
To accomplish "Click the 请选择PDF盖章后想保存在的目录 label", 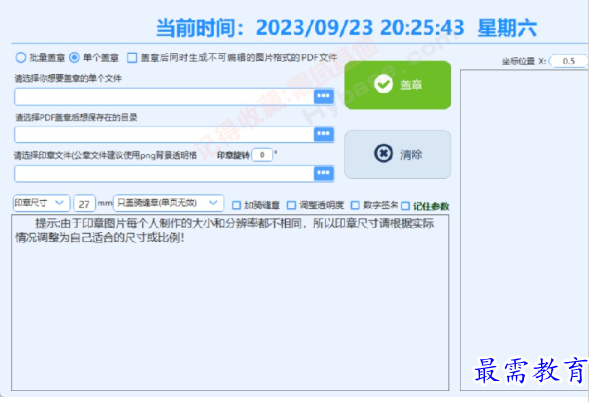I will 76,117.
